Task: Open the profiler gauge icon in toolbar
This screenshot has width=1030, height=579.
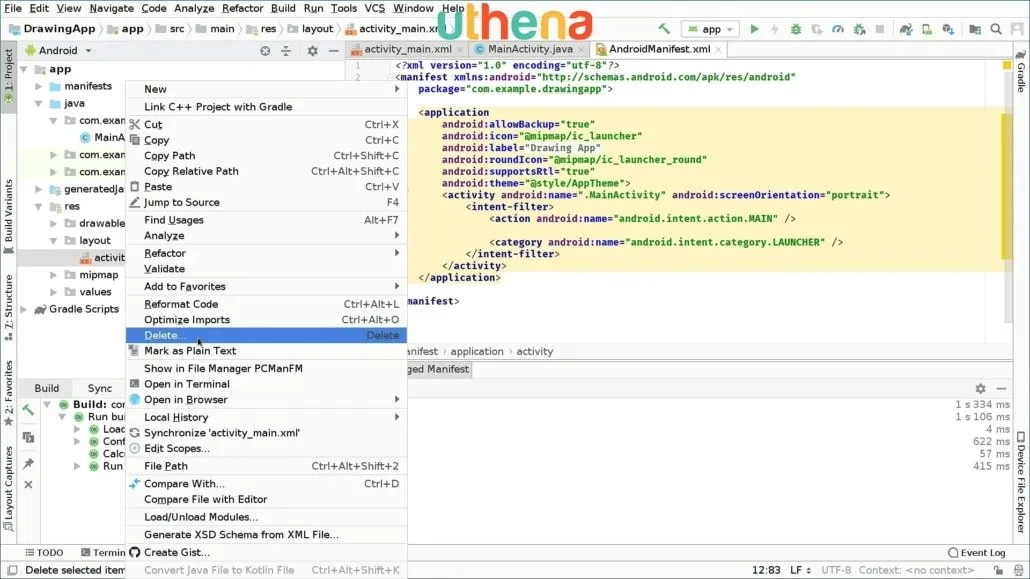Action: tap(838, 29)
